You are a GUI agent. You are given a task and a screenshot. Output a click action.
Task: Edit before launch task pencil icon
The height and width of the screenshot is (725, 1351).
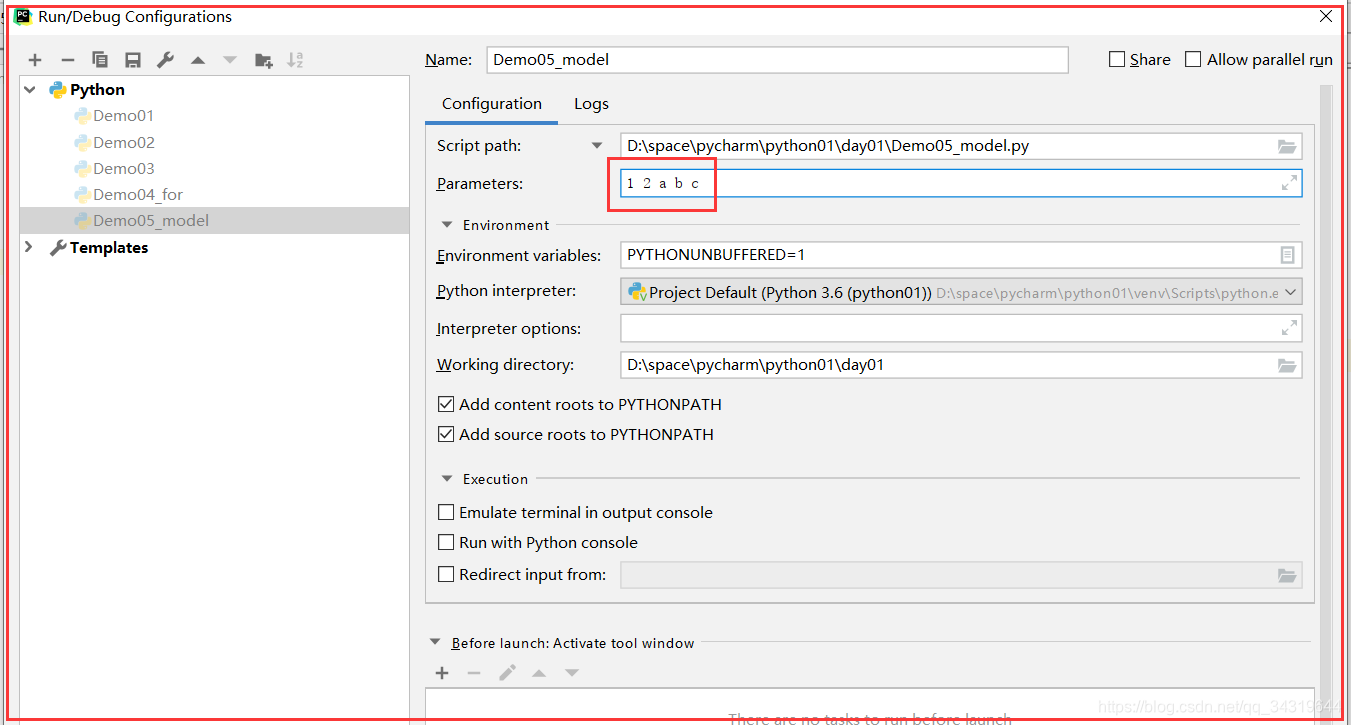coord(507,673)
